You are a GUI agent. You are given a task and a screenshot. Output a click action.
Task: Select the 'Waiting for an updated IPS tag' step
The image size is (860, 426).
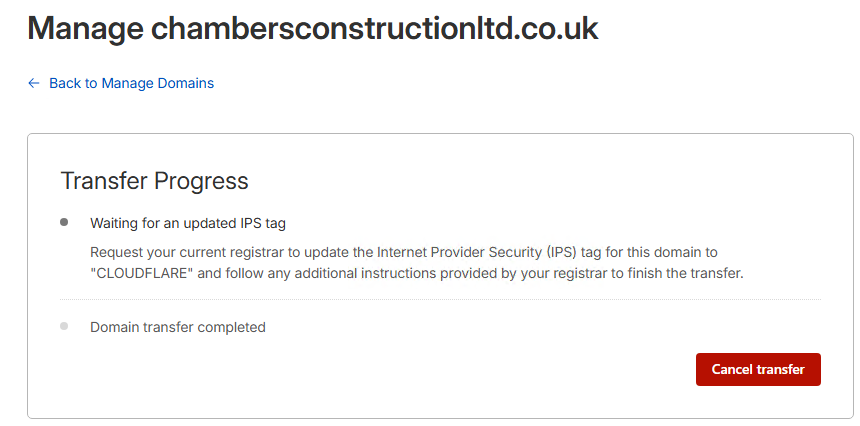[188, 223]
